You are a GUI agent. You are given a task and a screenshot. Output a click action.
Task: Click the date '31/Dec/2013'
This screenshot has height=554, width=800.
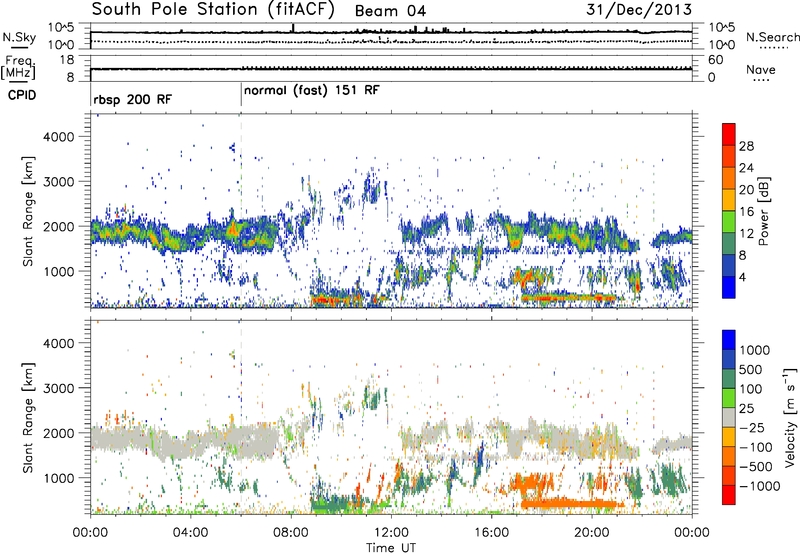pyautogui.click(x=639, y=10)
